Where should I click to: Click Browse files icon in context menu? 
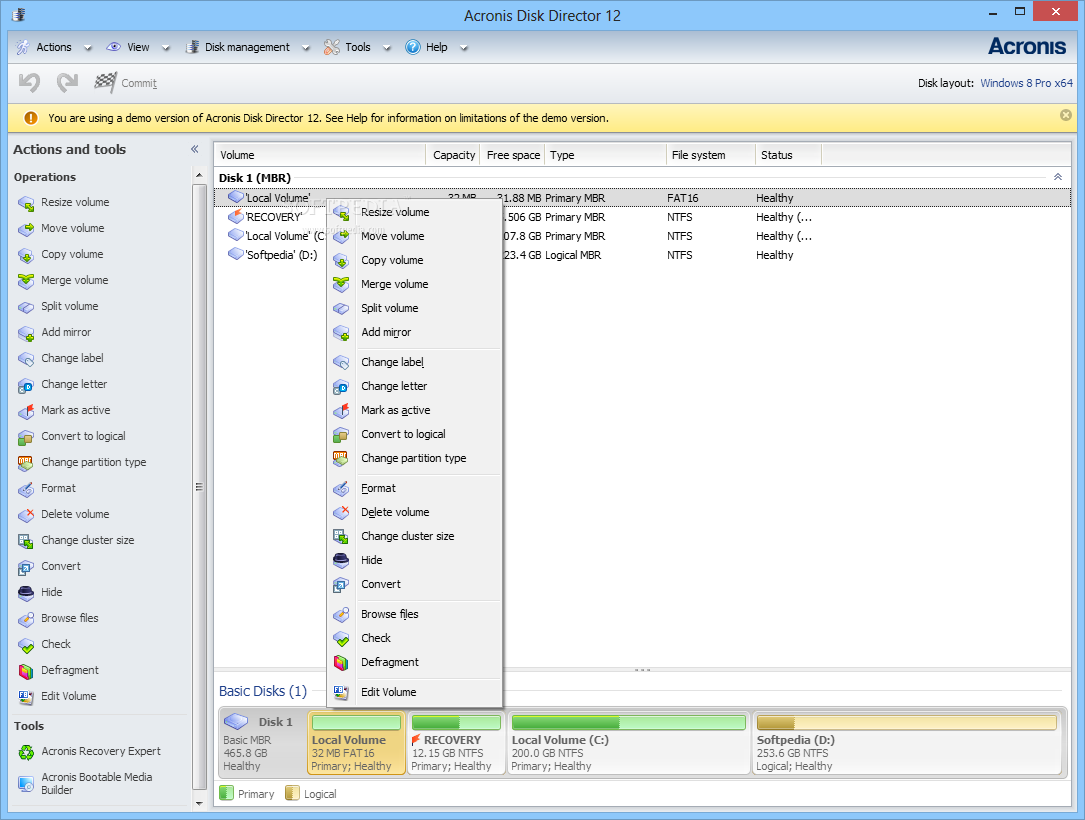[x=341, y=614]
